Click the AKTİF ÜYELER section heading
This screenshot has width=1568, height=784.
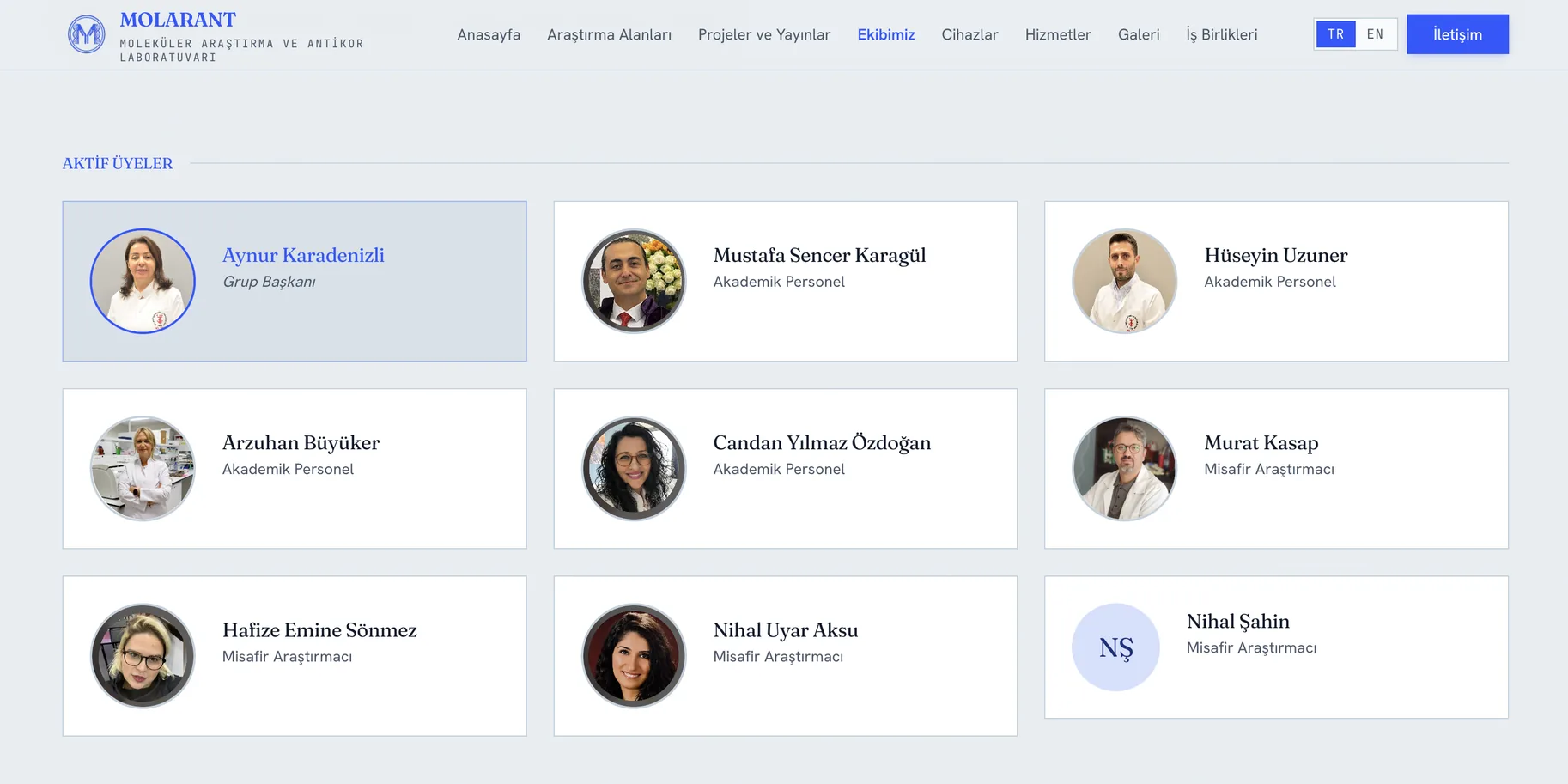tap(118, 163)
